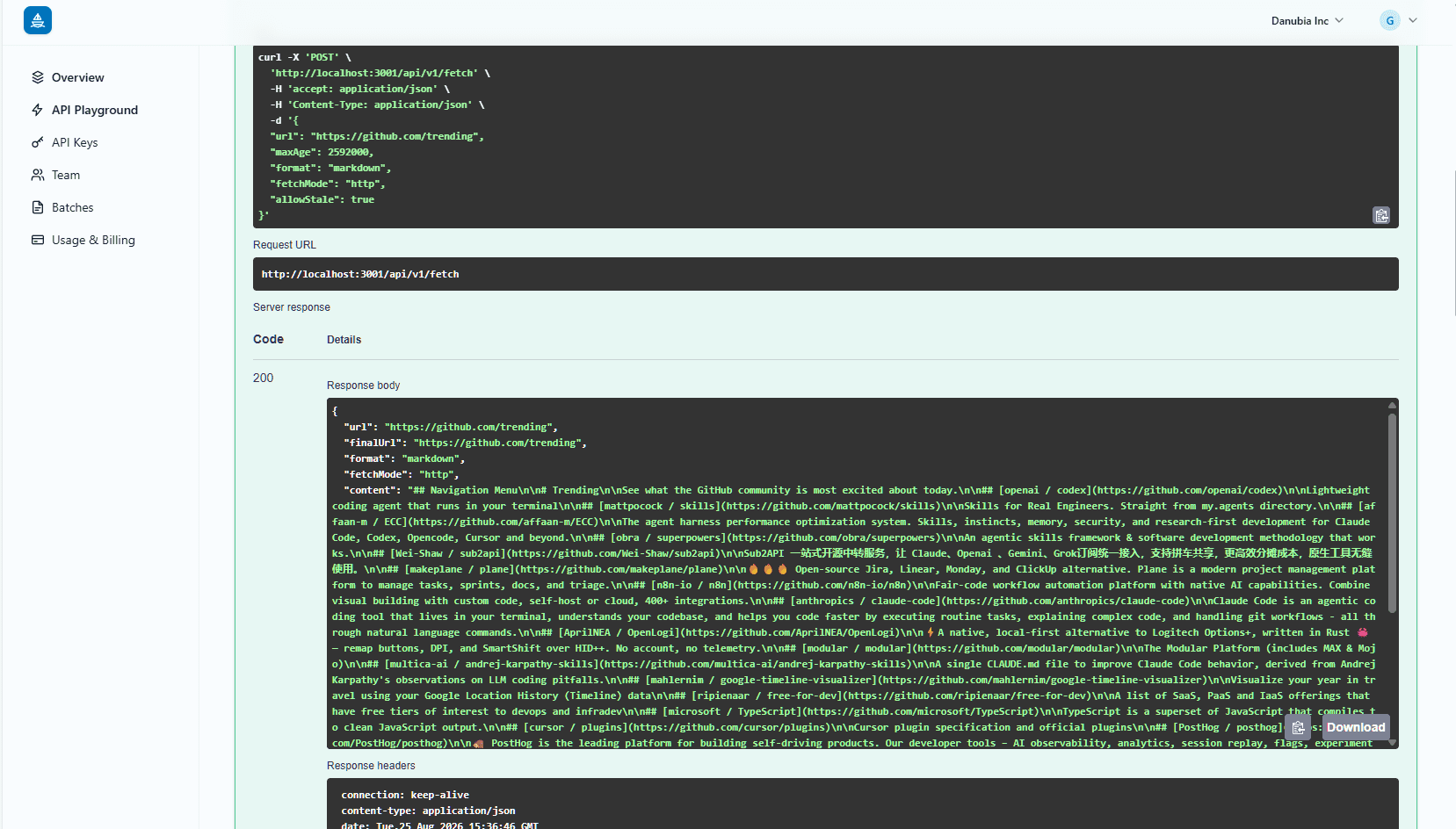Open the Overview page
The width and height of the screenshot is (1456, 829).
pyautogui.click(x=78, y=77)
